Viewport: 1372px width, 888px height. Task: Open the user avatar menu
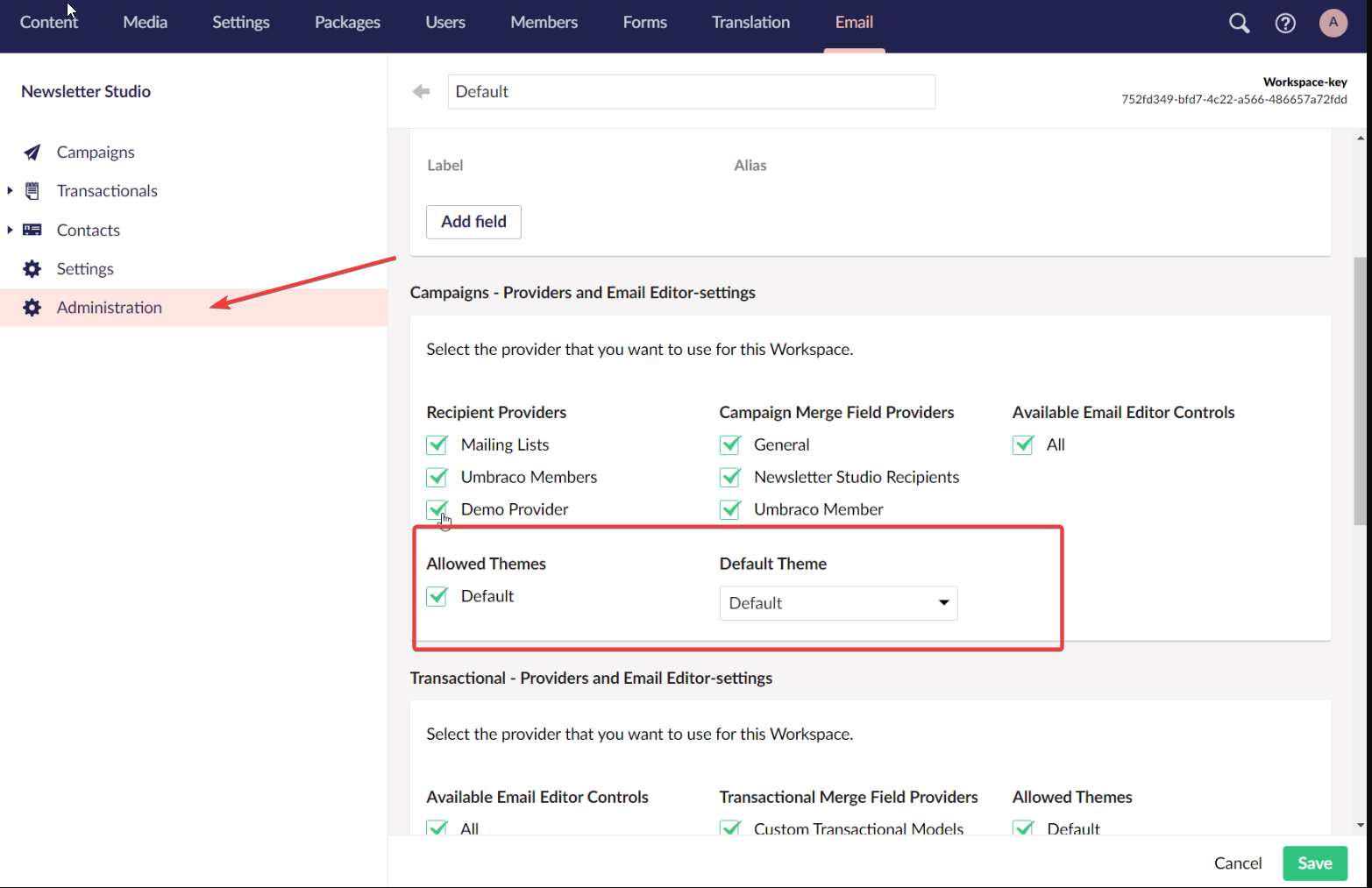tap(1333, 23)
